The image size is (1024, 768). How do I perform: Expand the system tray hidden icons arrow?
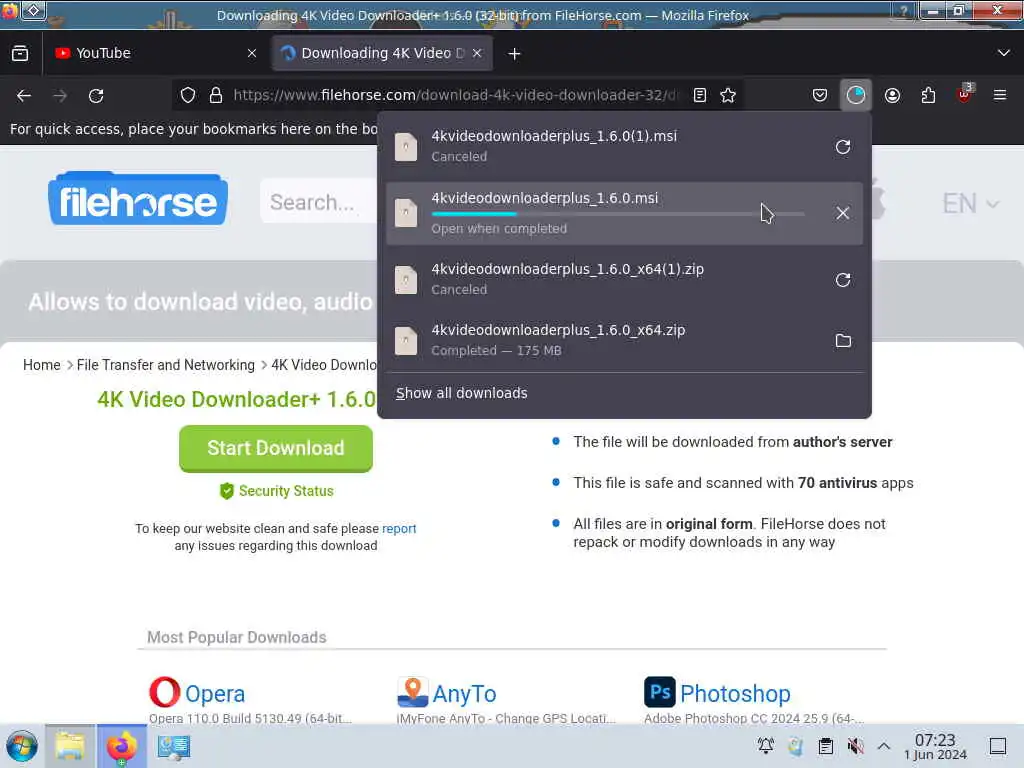[x=884, y=746]
